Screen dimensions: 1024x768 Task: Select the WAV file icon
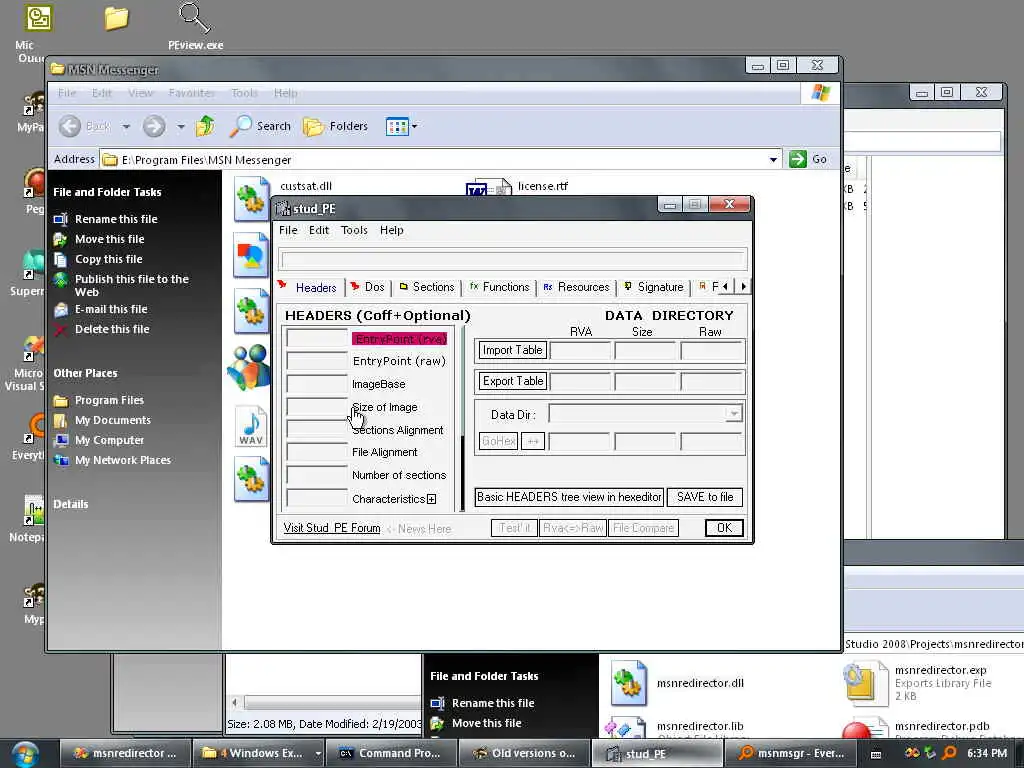tap(251, 426)
